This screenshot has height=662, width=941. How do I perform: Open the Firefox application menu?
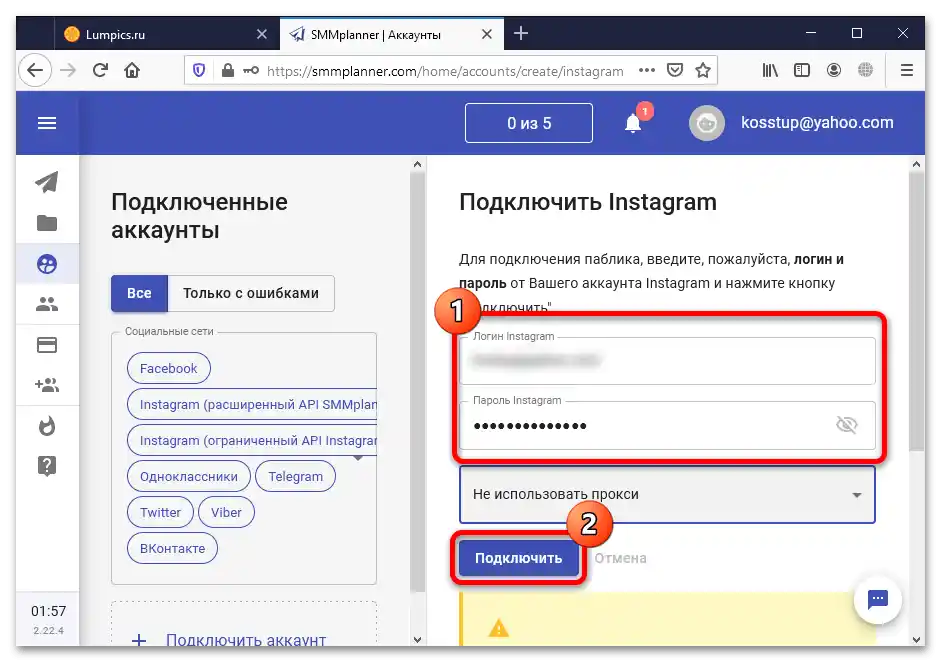tap(906, 70)
